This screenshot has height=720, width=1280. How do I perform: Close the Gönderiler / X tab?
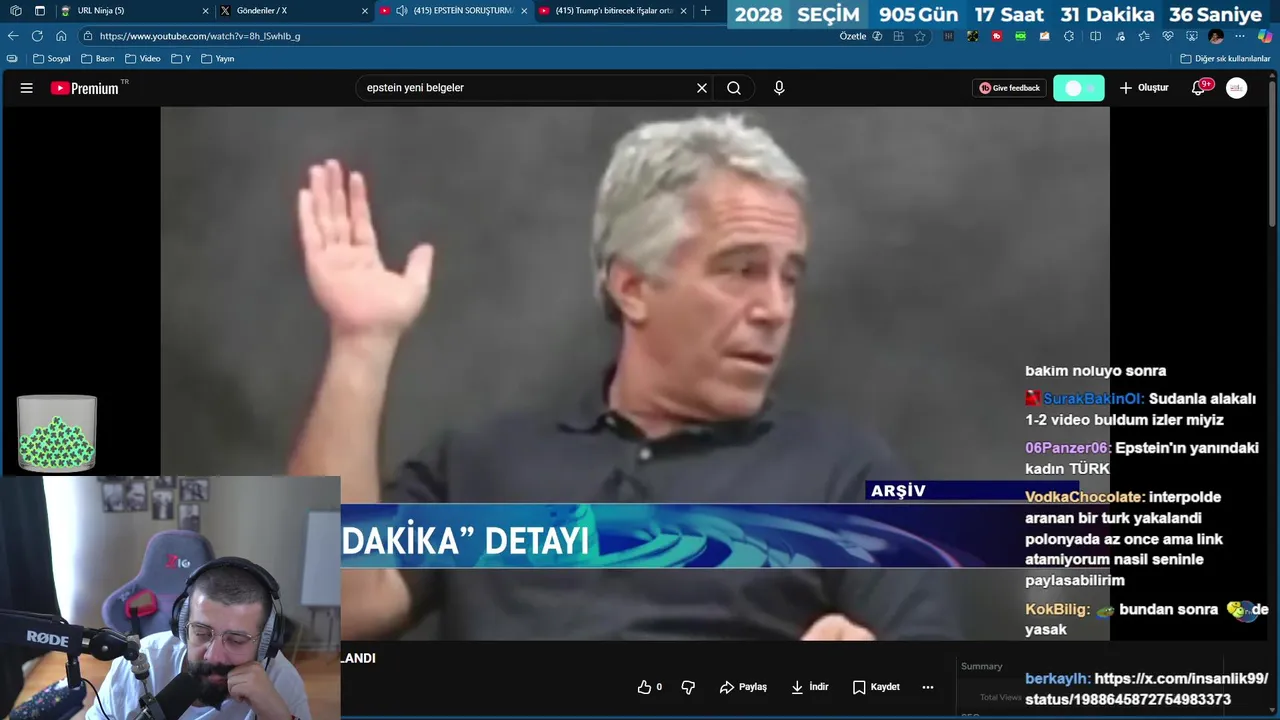(365, 11)
